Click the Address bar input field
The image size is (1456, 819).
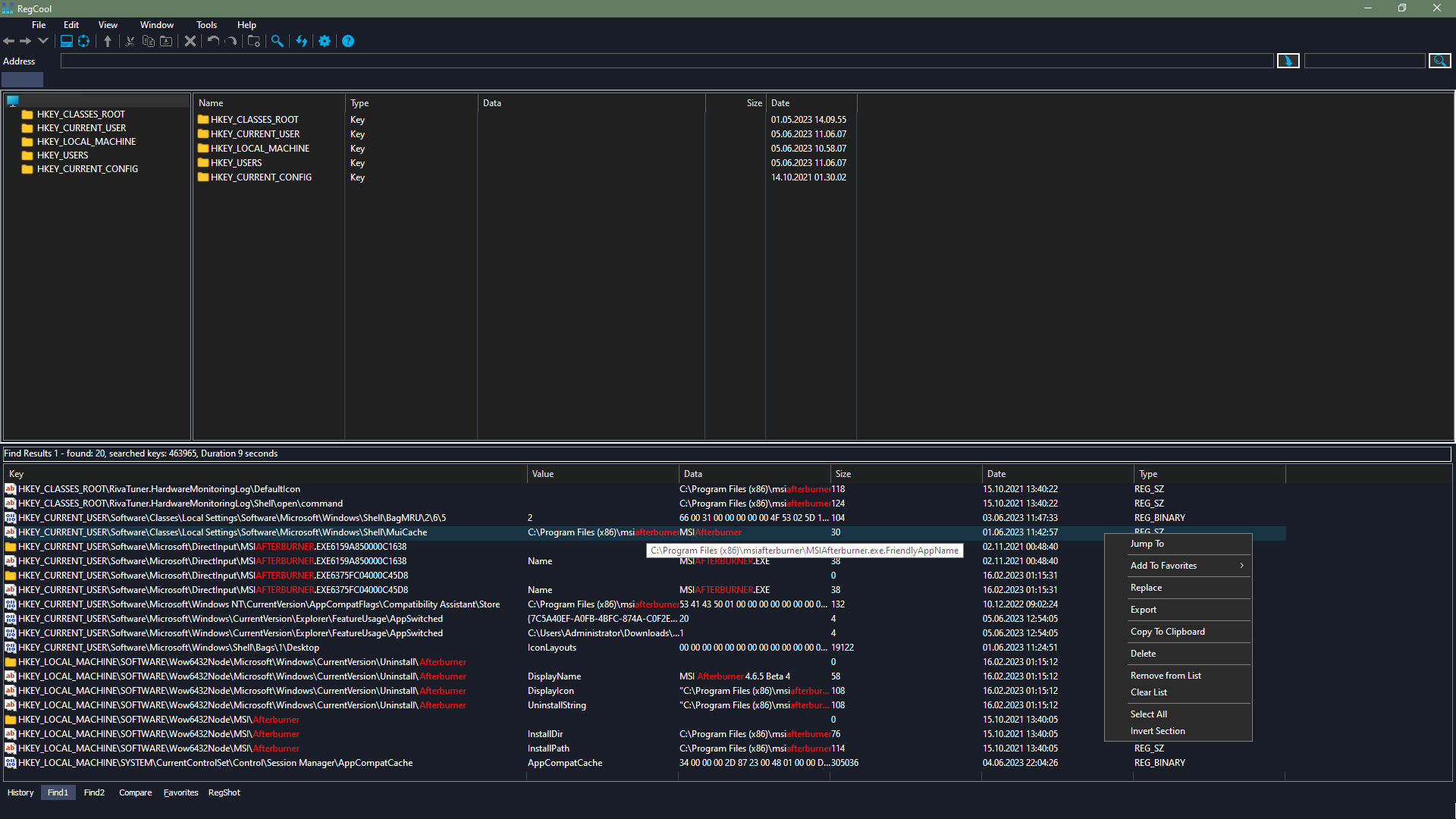pyautogui.click(x=666, y=61)
